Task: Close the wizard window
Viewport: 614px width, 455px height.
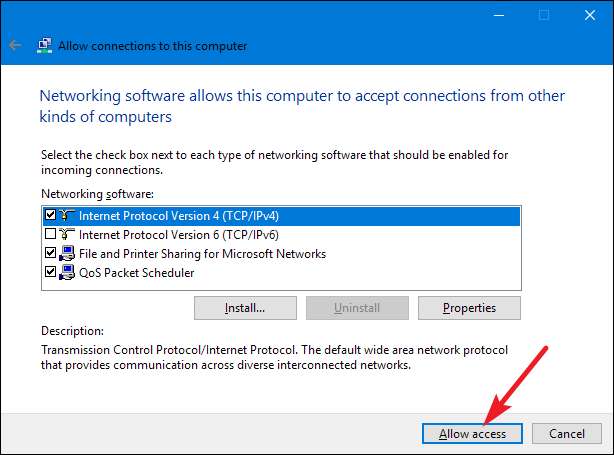Action: (x=589, y=15)
